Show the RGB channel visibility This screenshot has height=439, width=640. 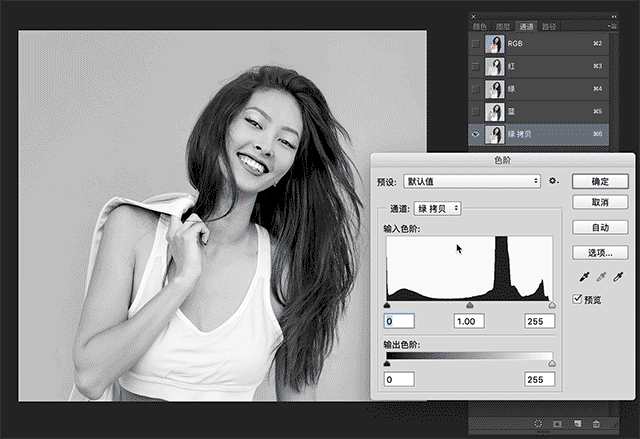[x=475, y=45]
